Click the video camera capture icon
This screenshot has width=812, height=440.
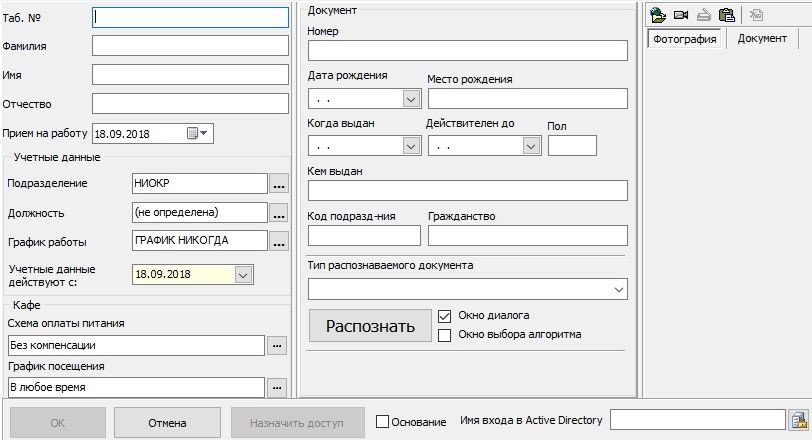(x=681, y=15)
